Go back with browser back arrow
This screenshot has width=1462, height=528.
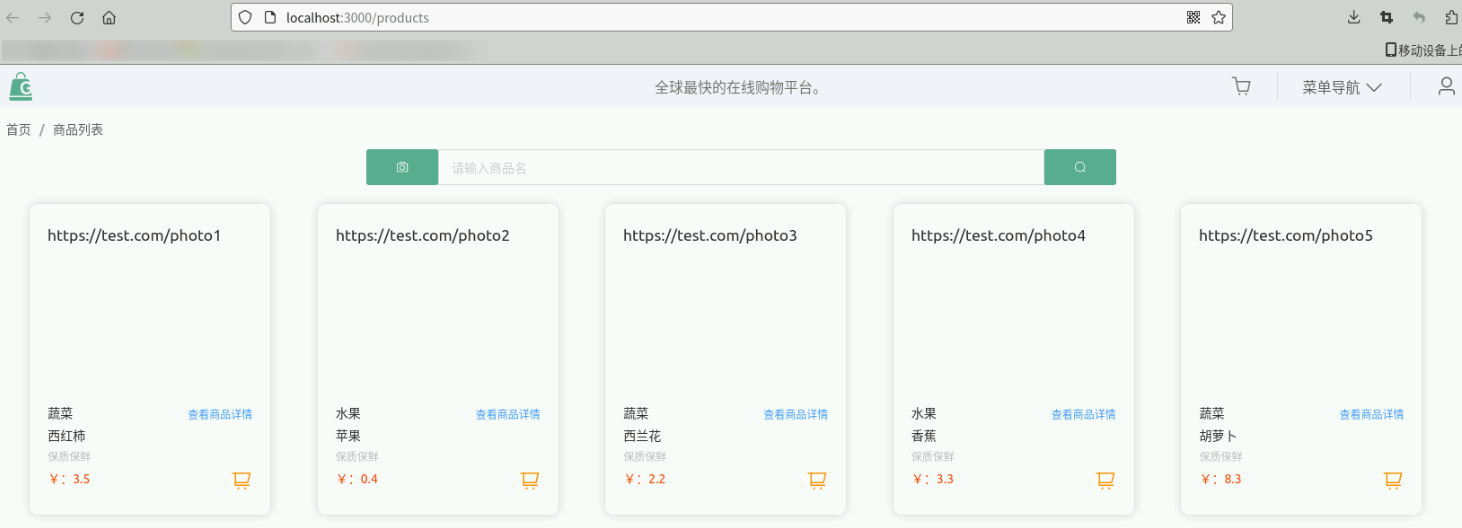click(x=13, y=17)
